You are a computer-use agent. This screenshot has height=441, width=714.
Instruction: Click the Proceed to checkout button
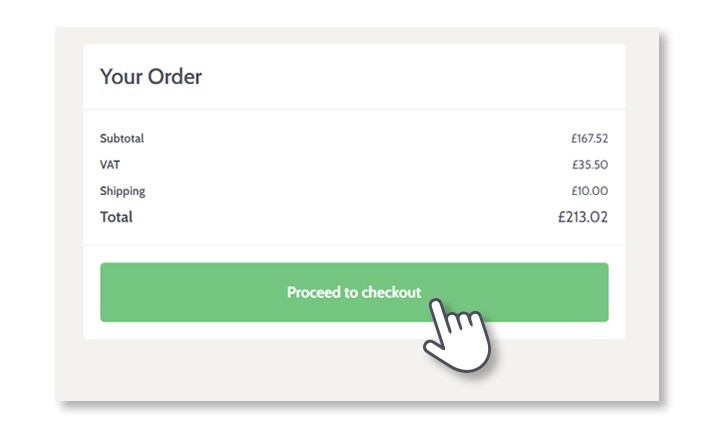tap(354, 292)
